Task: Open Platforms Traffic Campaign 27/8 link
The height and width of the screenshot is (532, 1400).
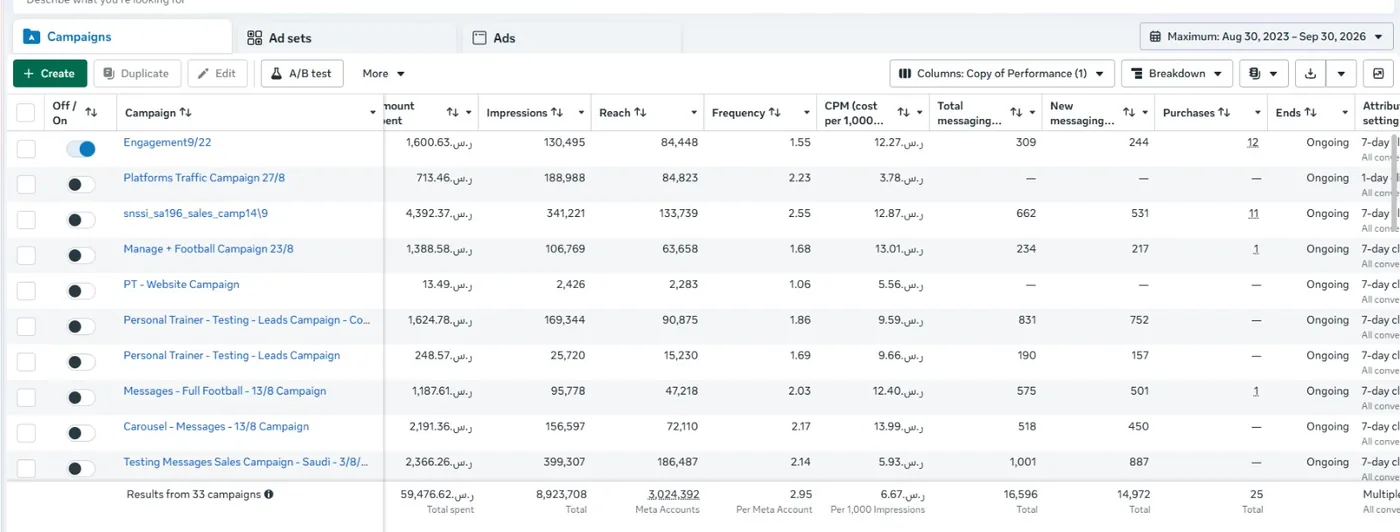Action: 204,178
